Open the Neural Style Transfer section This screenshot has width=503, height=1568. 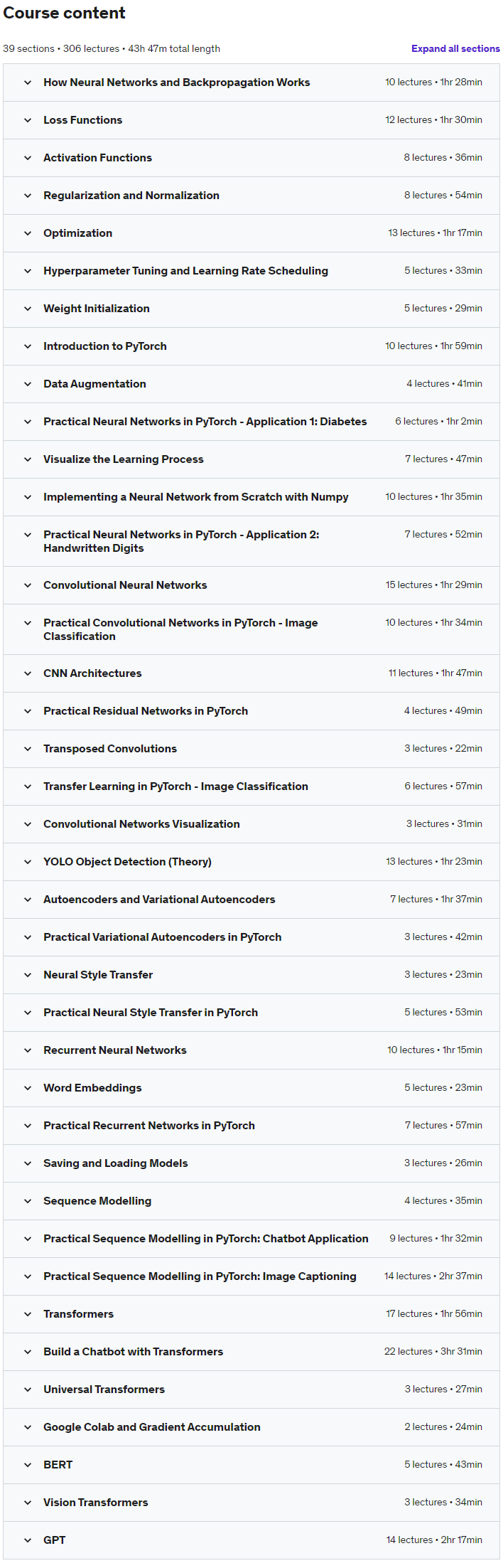click(x=98, y=975)
